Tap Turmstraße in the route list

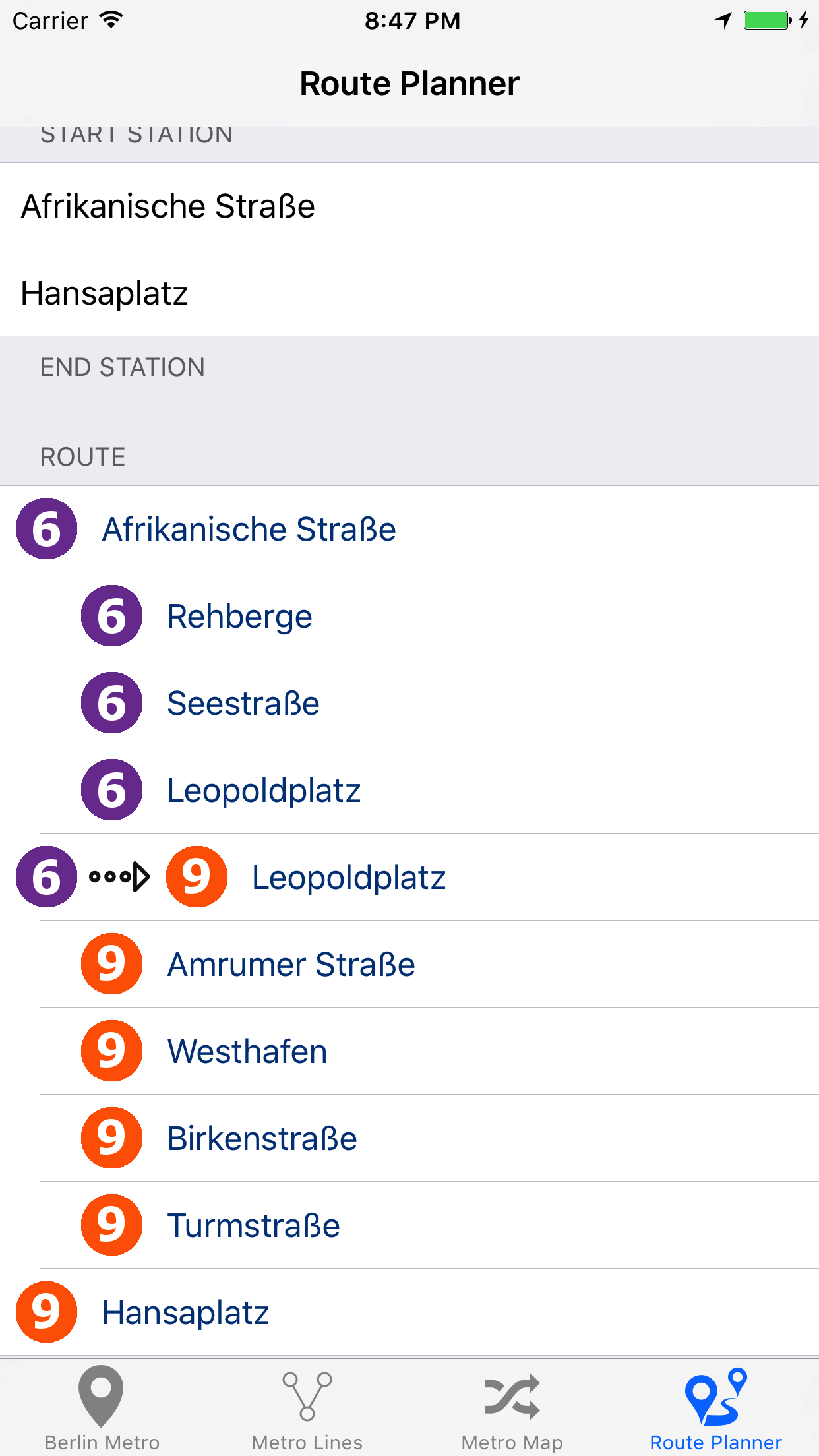tap(253, 1225)
